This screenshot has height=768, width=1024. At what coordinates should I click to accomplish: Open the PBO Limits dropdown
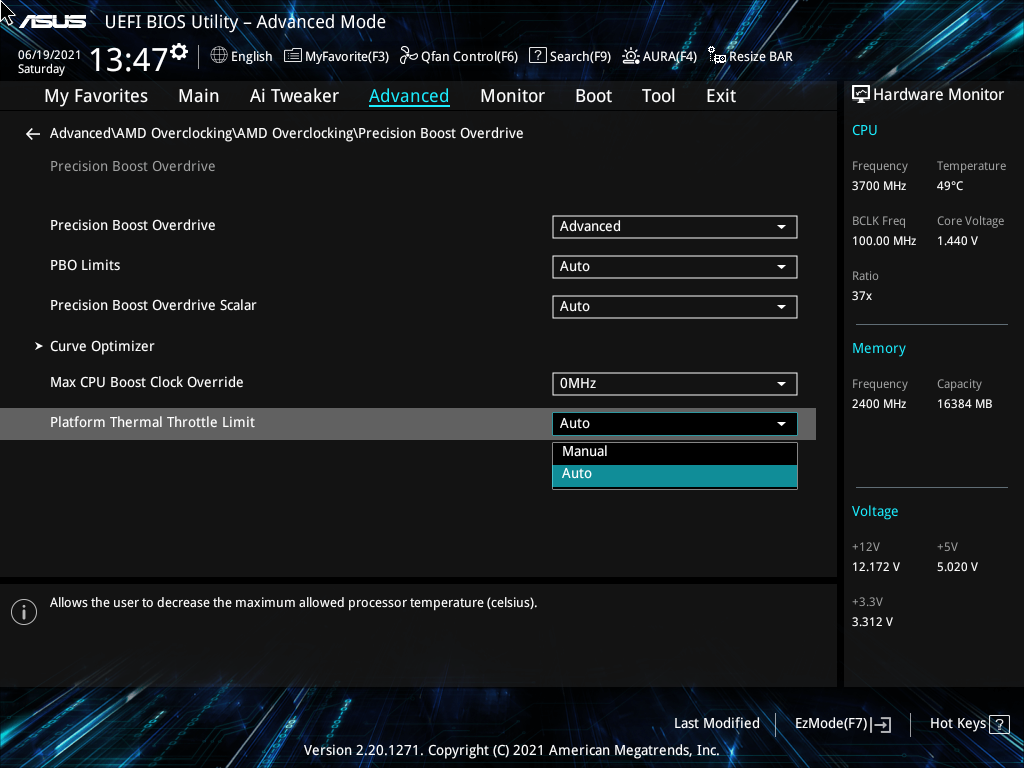tap(674, 266)
